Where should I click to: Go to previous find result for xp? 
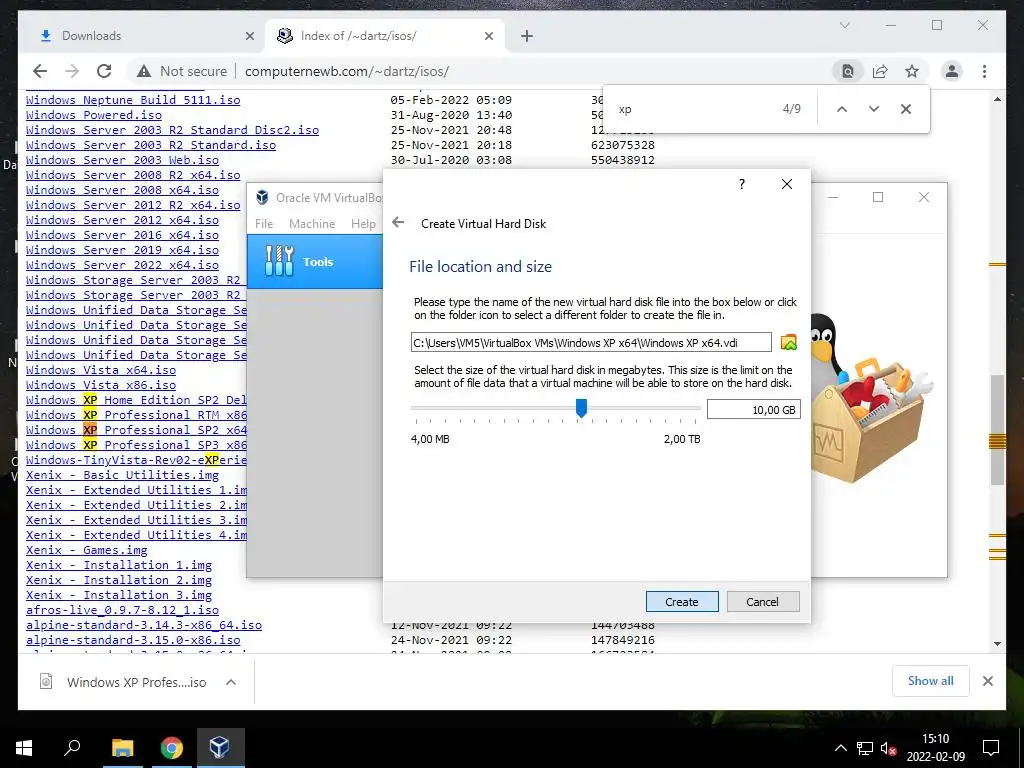coord(842,109)
